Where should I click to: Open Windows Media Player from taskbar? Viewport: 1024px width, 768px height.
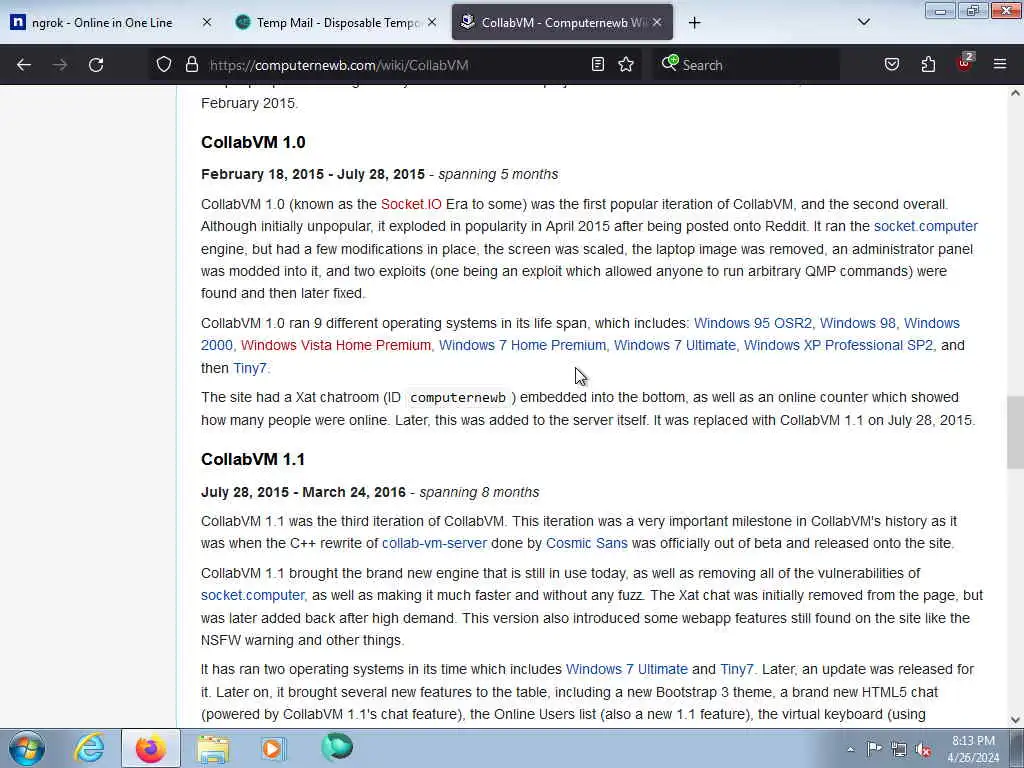(273, 748)
